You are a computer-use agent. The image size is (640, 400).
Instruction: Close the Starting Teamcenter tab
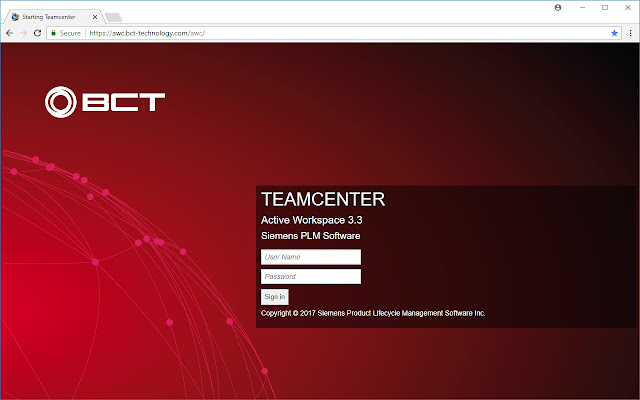pos(95,17)
